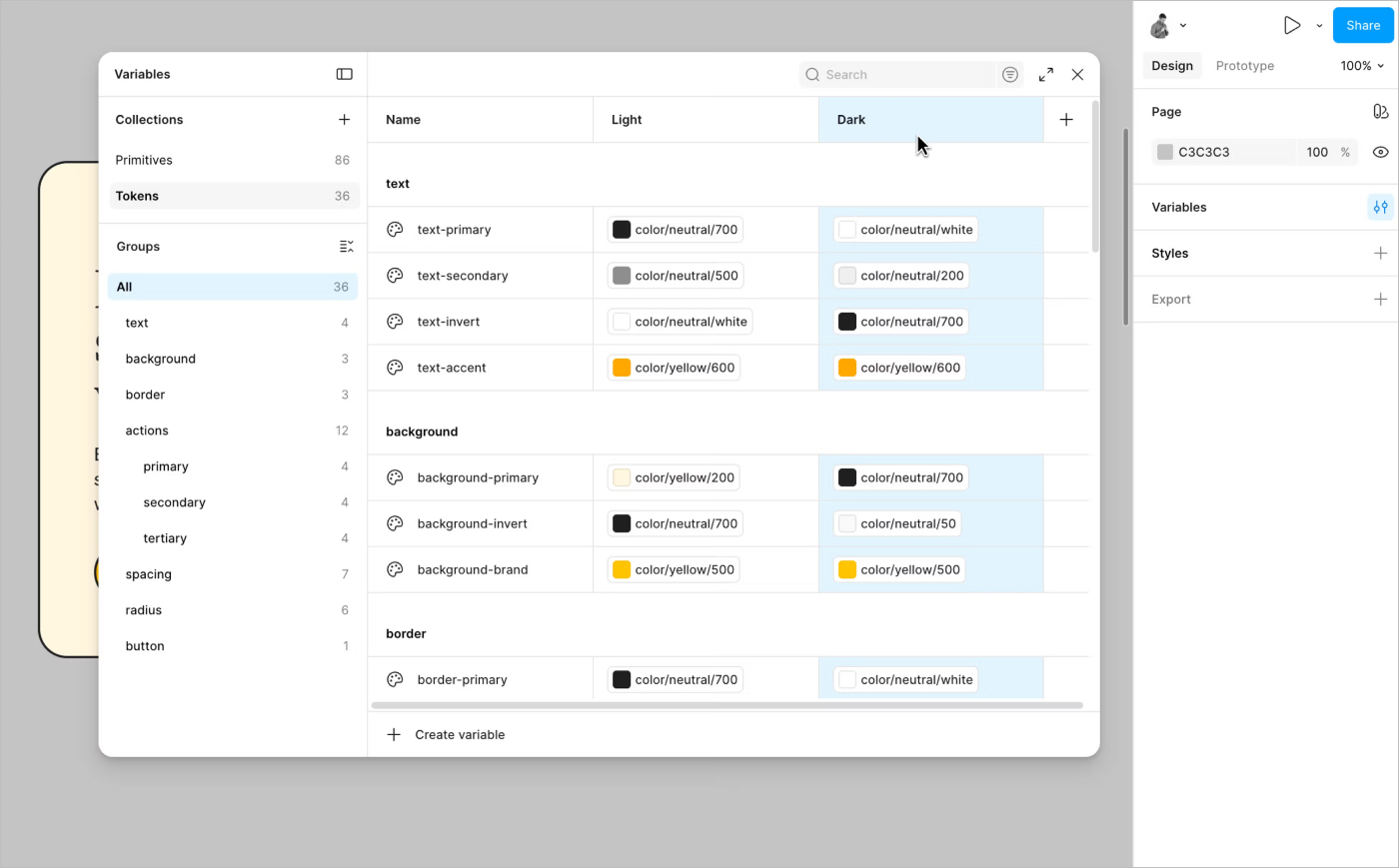Click the text-primary color type icon
1399x868 pixels.
[395, 230]
